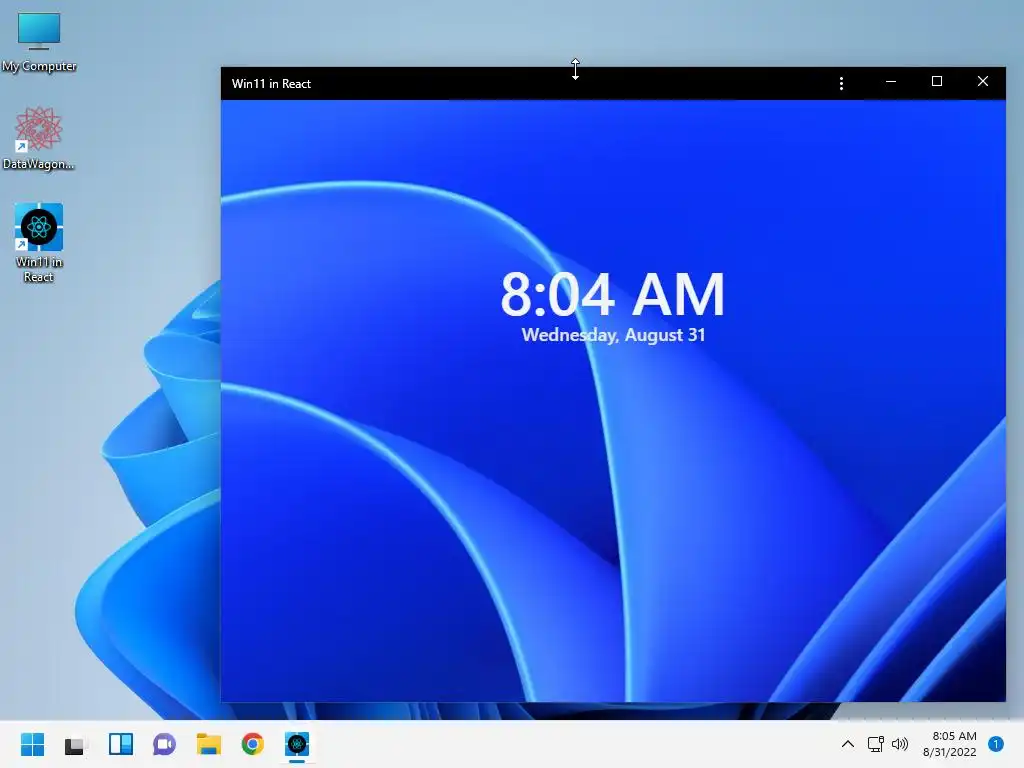The width and height of the screenshot is (1024, 768).
Task: Open the notification badge in the taskbar
Action: 996,744
